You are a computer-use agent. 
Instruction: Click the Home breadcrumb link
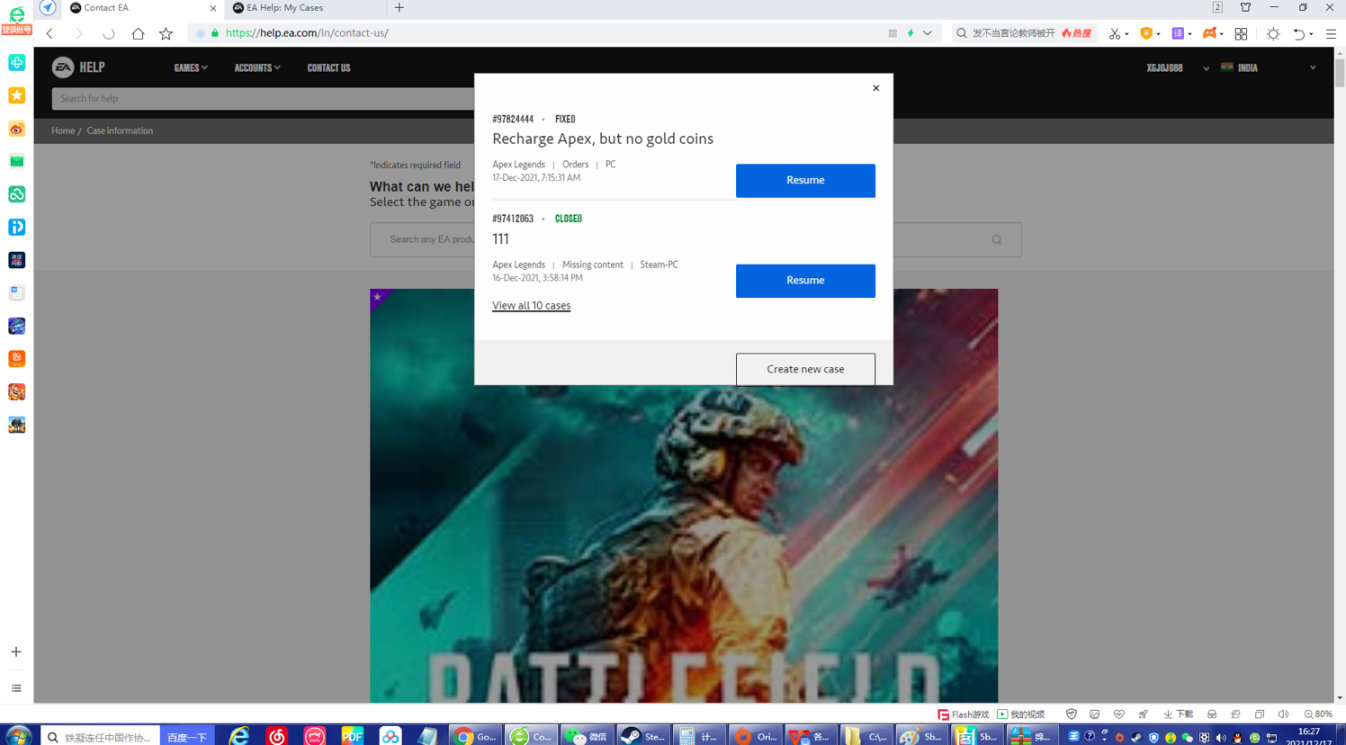63,131
